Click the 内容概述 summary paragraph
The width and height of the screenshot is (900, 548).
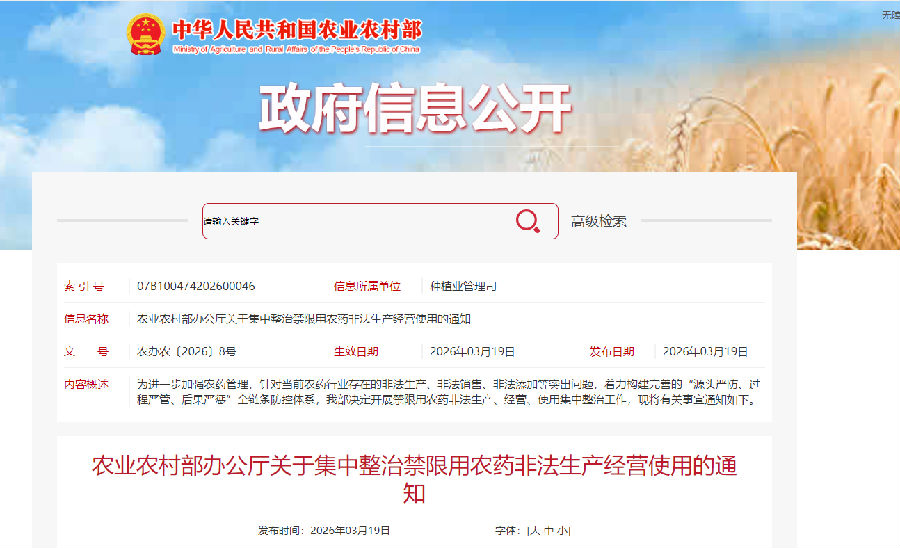[449, 392]
